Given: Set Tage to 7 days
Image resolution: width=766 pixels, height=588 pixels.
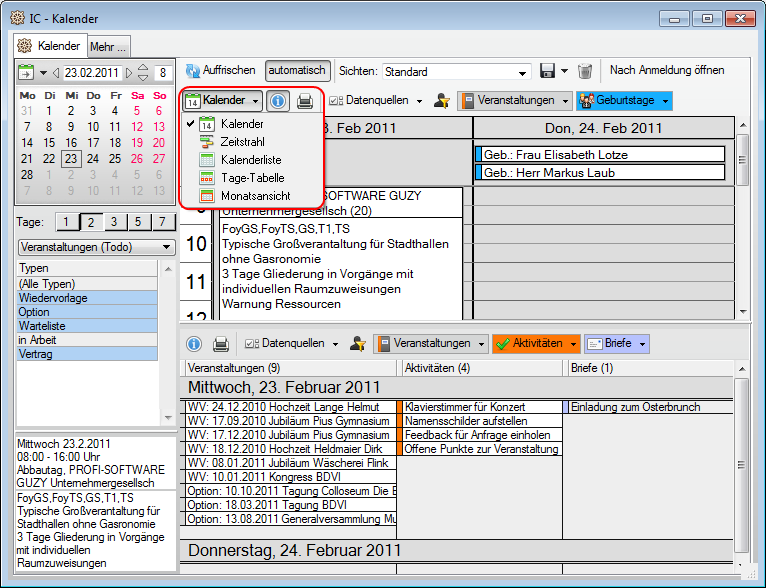Looking at the screenshot, I should pyautogui.click(x=162, y=222).
